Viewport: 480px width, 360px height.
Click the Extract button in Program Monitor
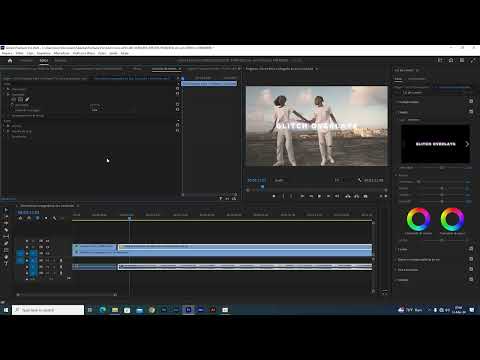pyautogui.click(x=357, y=196)
